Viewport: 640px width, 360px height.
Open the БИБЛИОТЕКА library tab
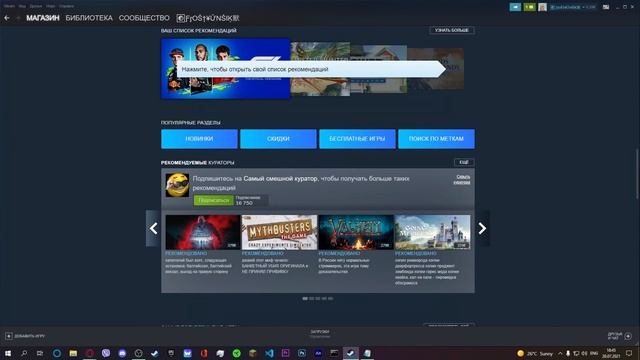(89, 18)
